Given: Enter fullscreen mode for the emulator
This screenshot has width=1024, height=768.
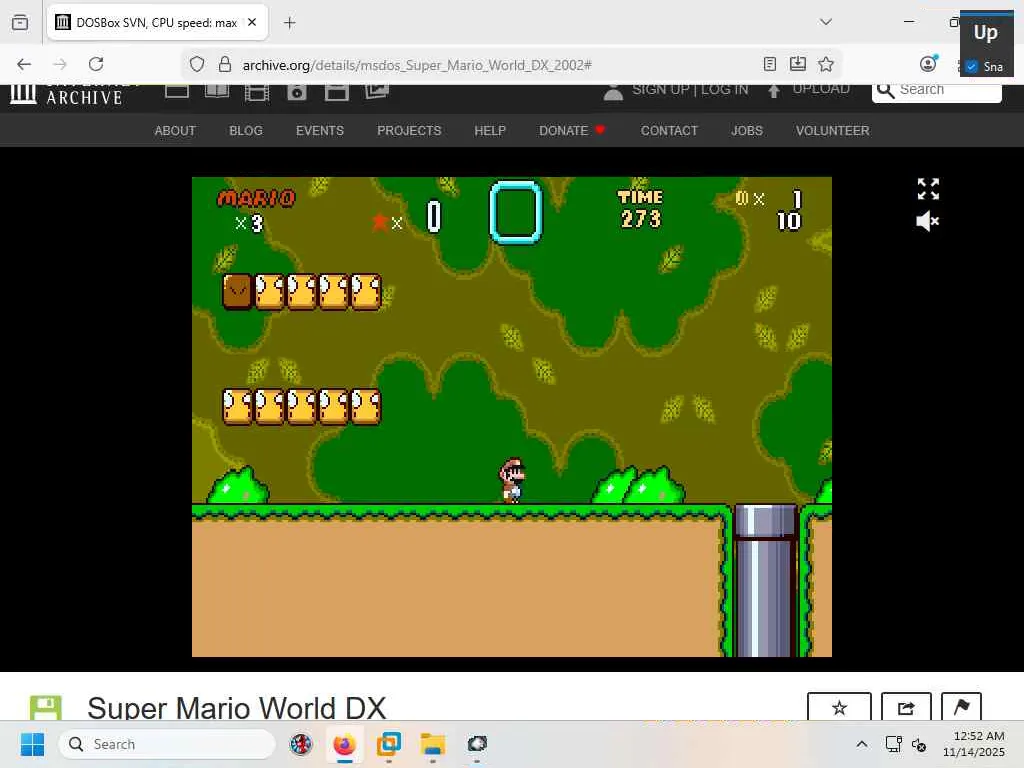Looking at the screenshot, I should tap(927, 189).
